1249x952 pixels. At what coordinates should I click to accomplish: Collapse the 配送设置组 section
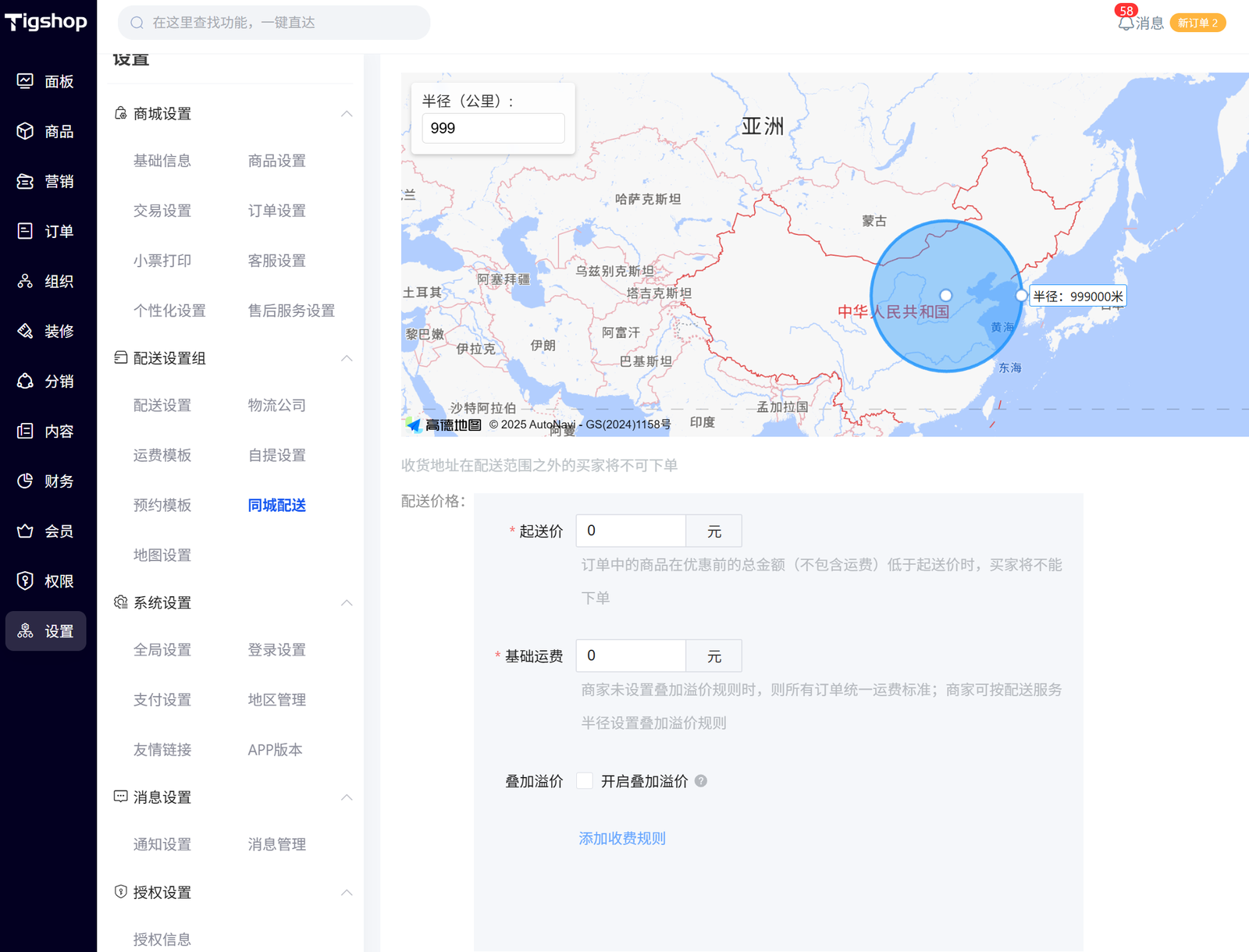pos(347,358)
